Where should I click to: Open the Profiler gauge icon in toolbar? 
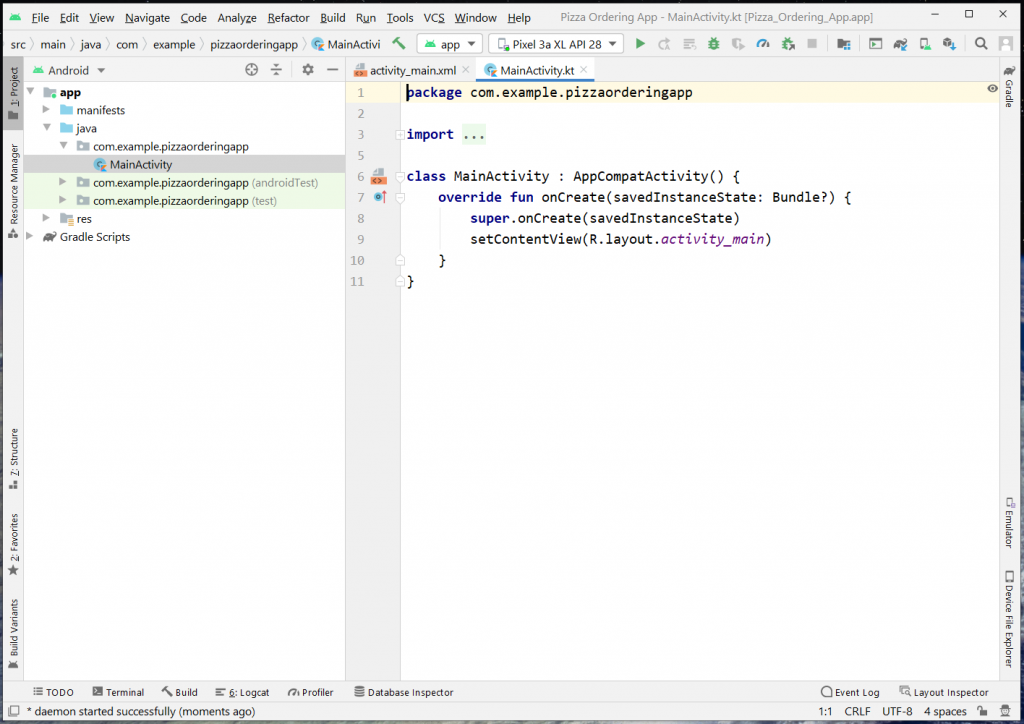763,44
